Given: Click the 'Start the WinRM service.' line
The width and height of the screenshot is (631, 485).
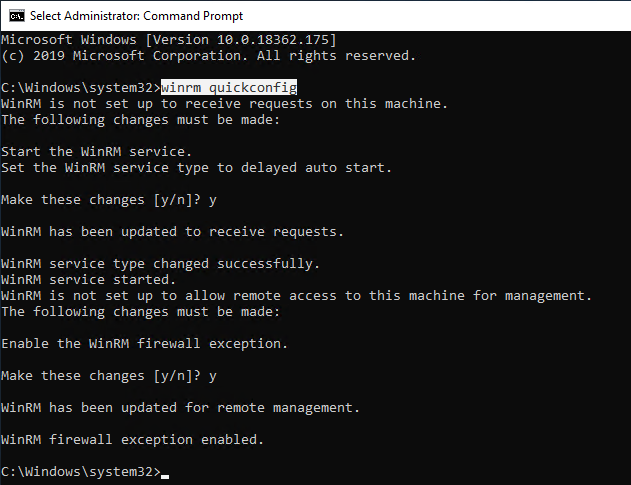Looking at the screenshot, I should 97,152.
